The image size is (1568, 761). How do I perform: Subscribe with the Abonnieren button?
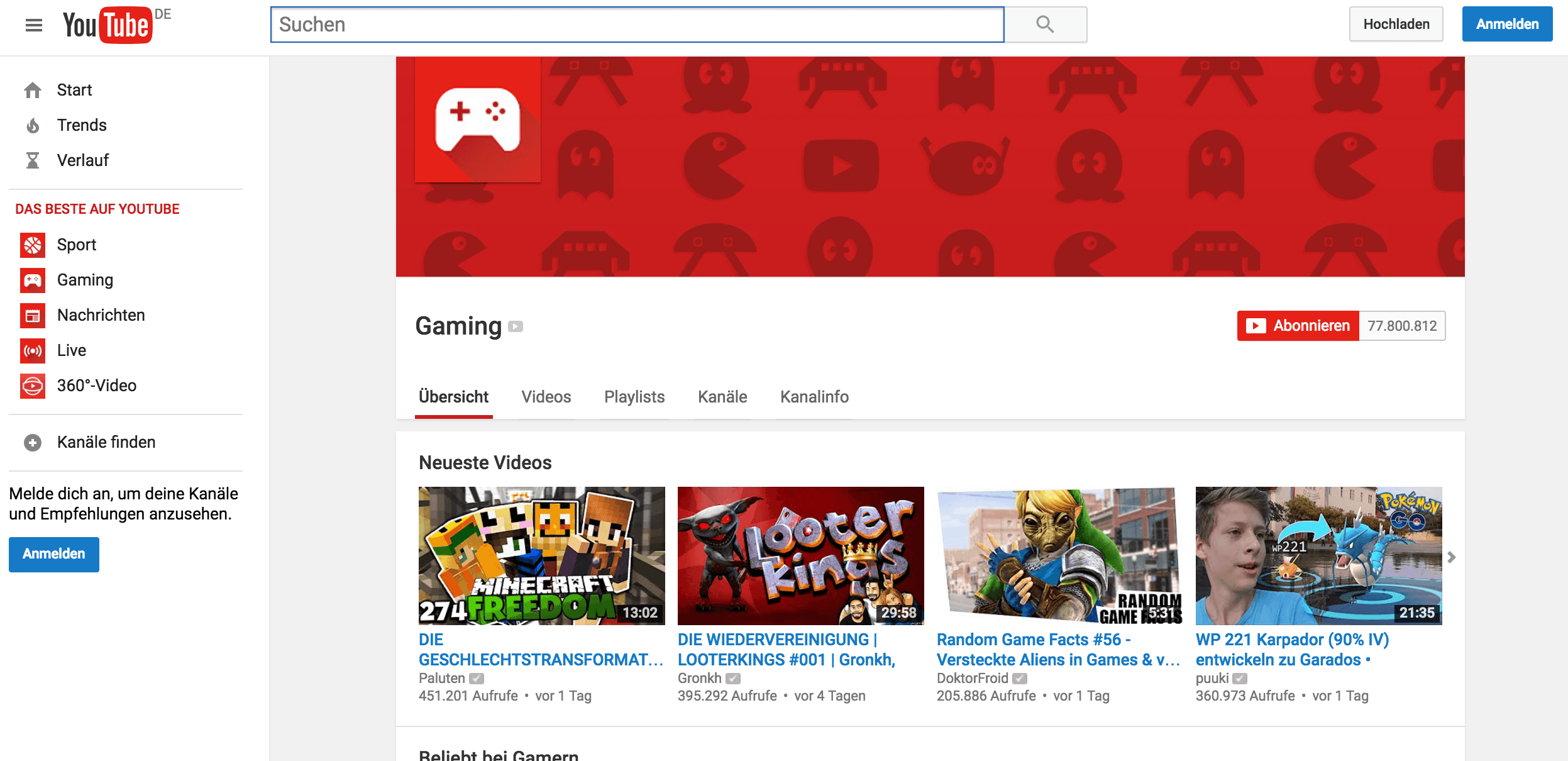tap(1298, 326)
